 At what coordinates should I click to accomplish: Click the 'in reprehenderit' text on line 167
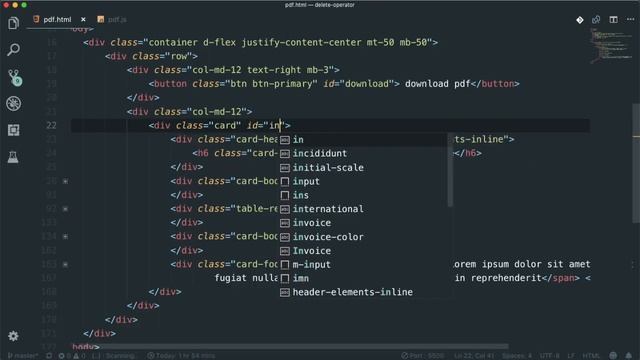pyautogui.click(x=498, y=278)
